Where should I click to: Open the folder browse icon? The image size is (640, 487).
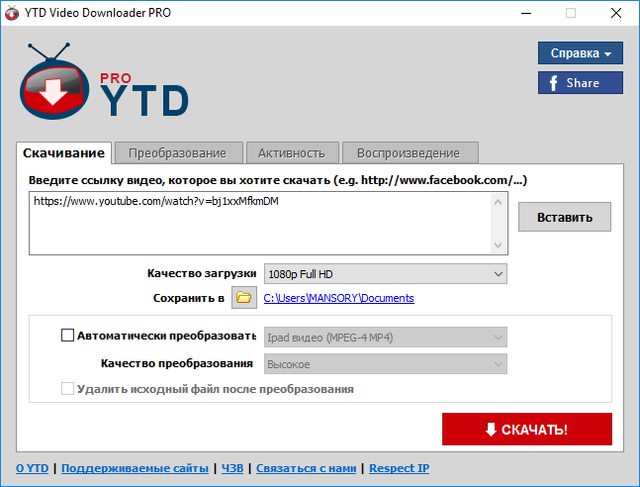pos(244,298)
